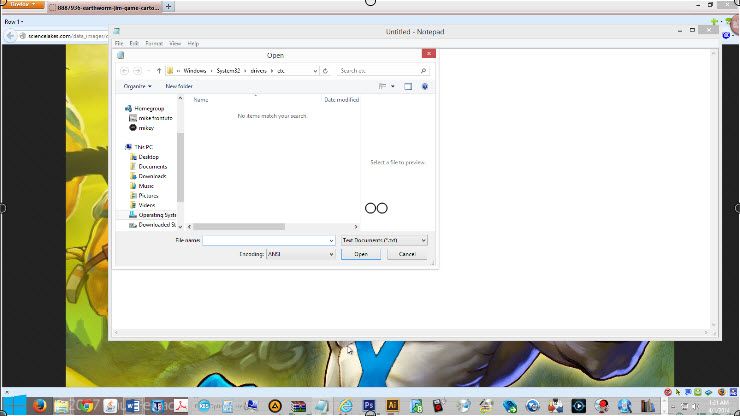Open the dialog help icon

point(425,86)
